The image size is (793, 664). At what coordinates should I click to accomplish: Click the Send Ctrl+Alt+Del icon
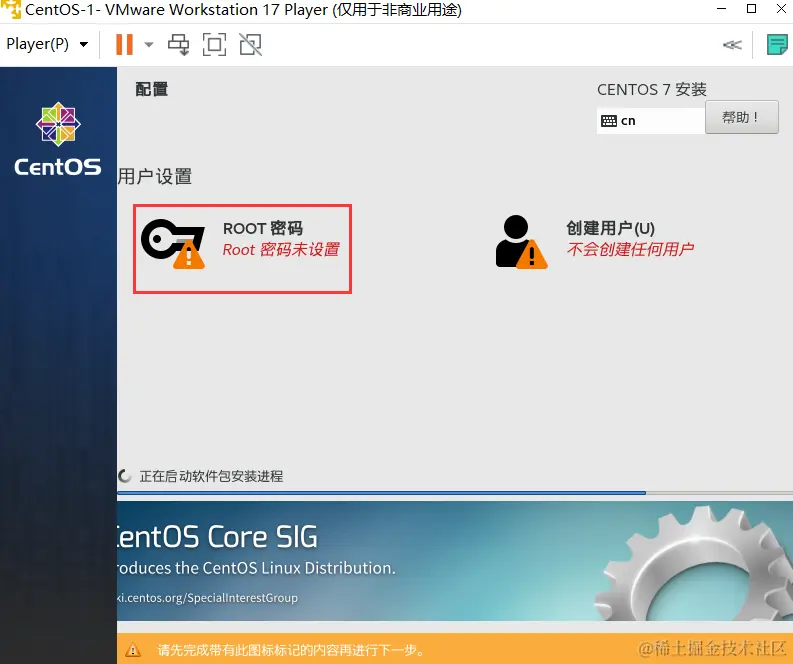coord(179,45)
